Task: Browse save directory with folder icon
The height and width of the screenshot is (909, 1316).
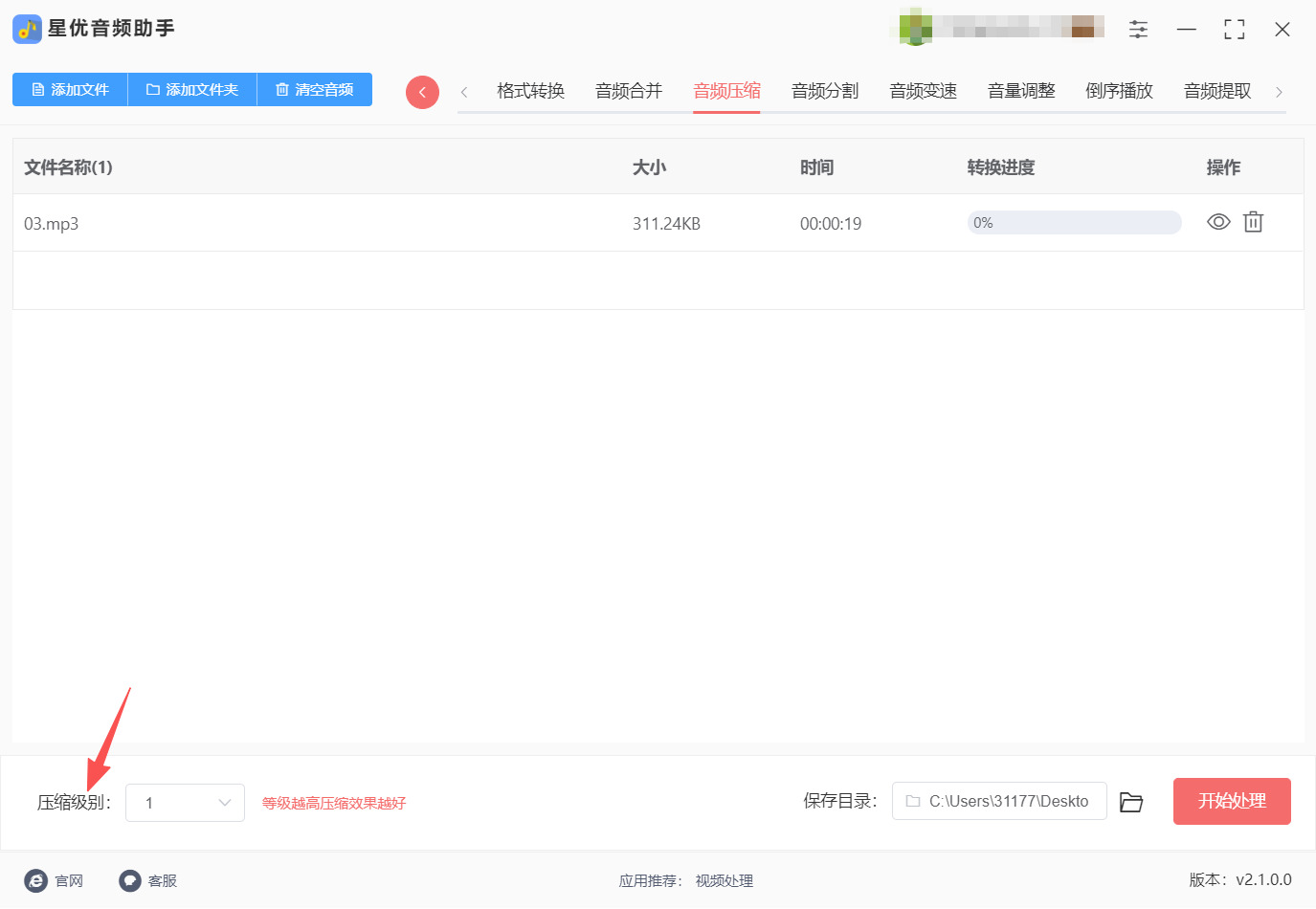Action: click(x=1130, y=802)
